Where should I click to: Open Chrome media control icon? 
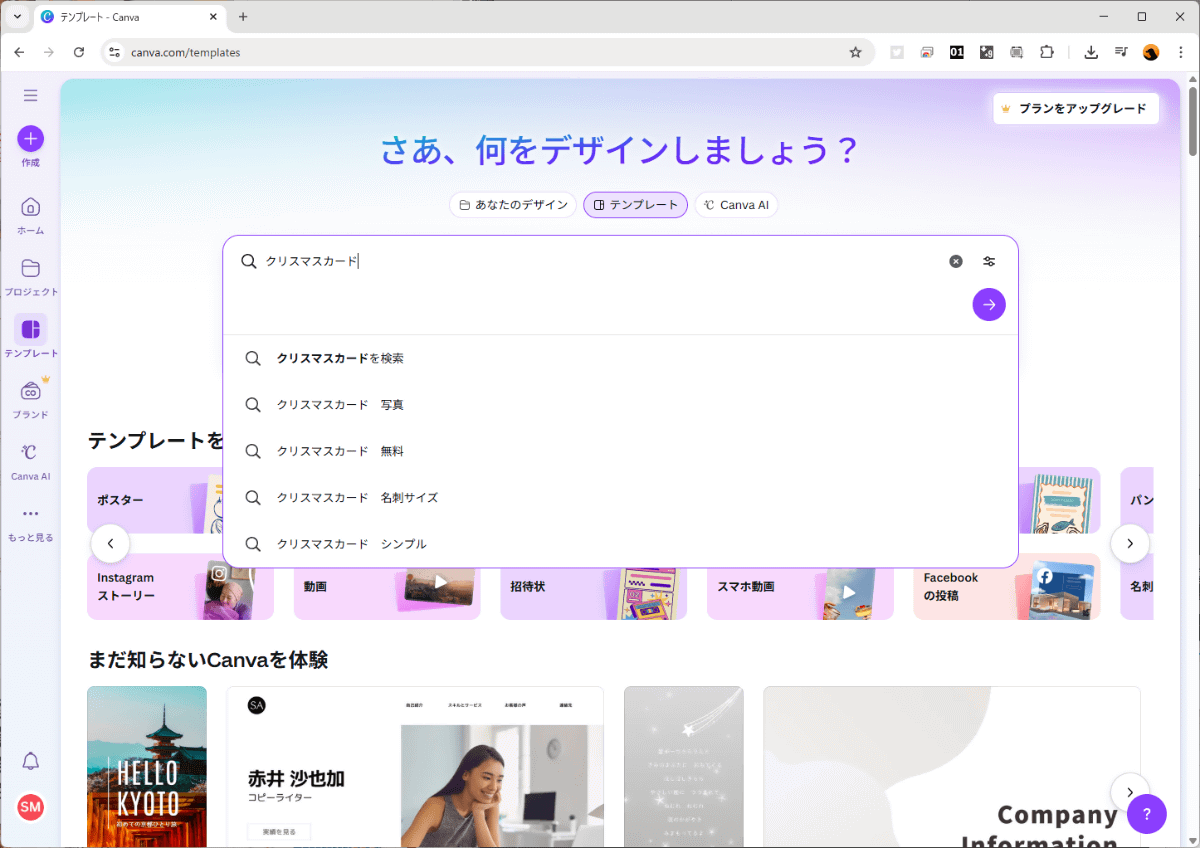point(1121,52)
